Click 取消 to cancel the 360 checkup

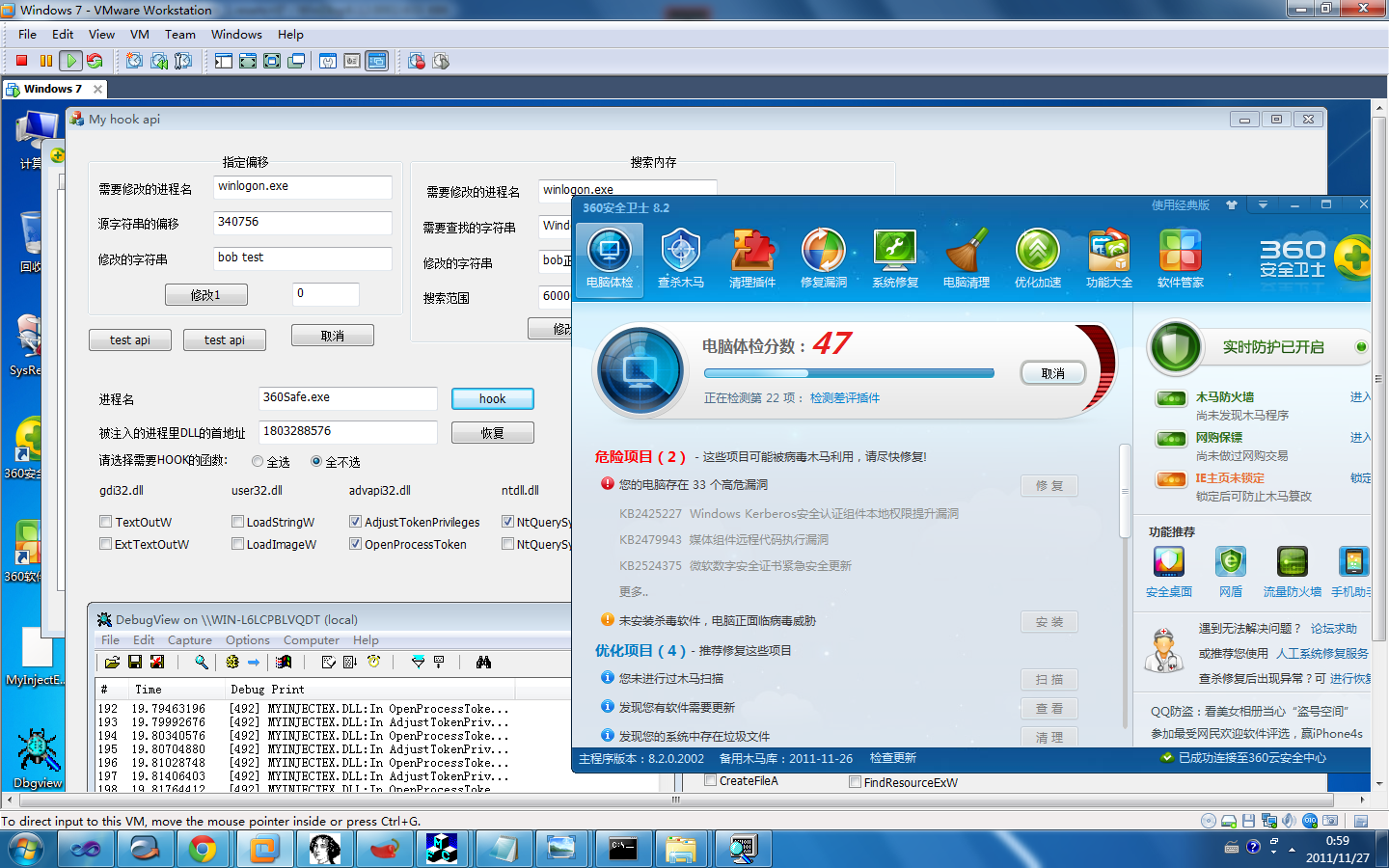(x=1053, y=373)
